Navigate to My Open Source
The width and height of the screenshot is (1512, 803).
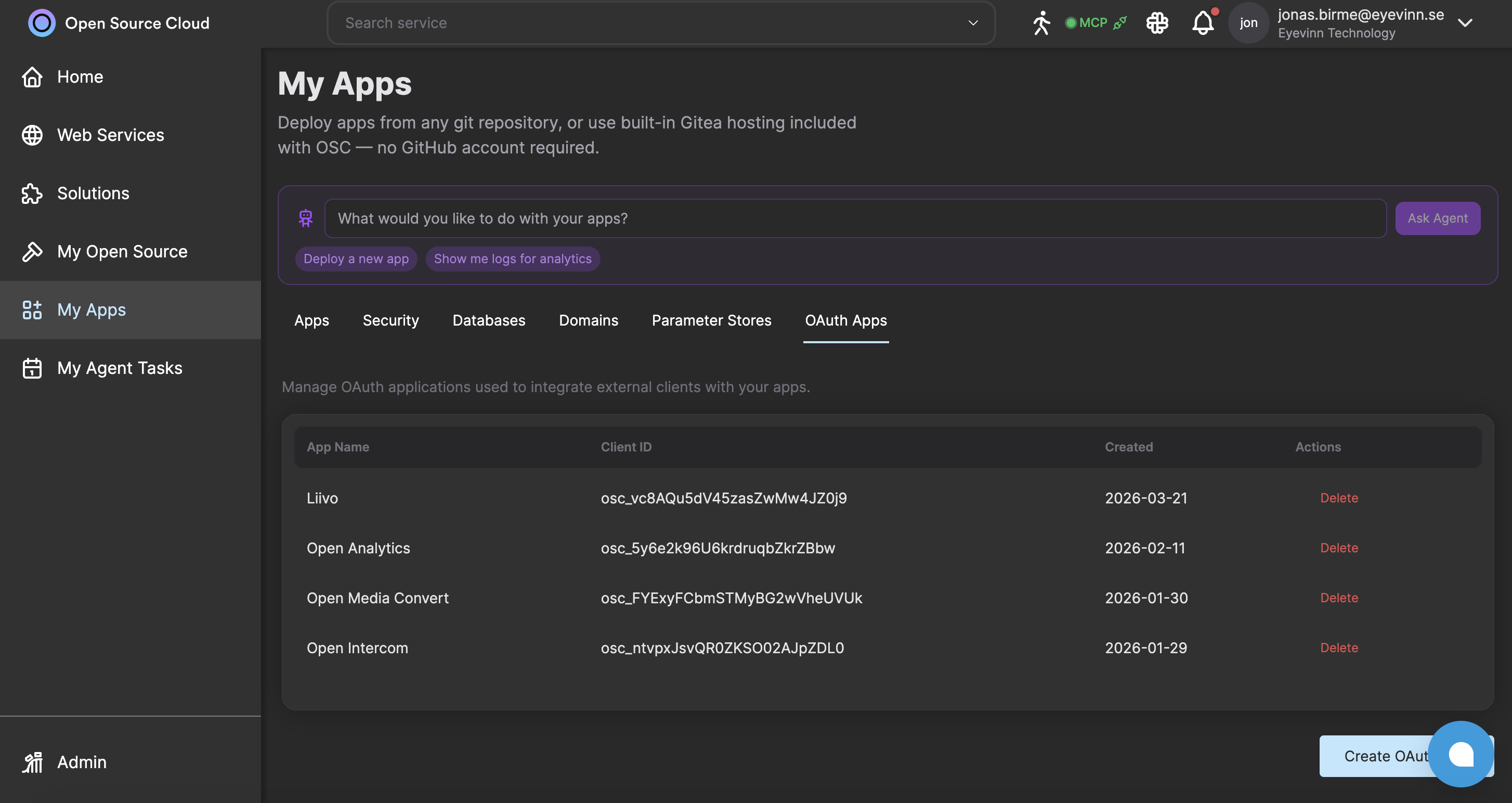tap(122, 251)
